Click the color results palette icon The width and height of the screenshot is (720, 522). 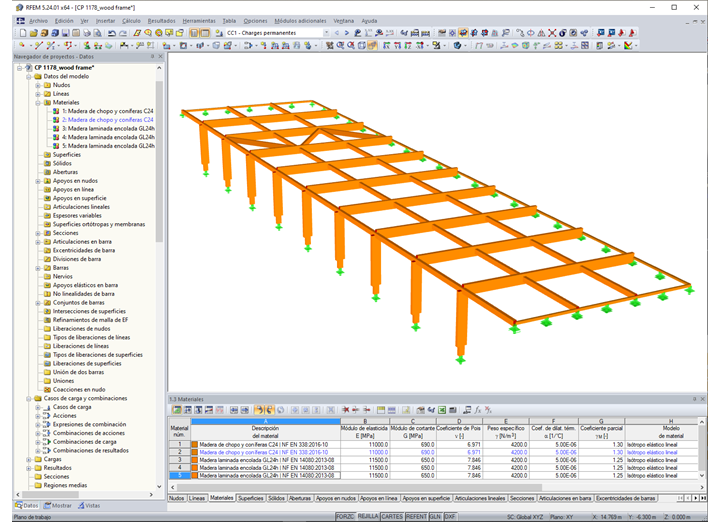[x=628, y=45]
